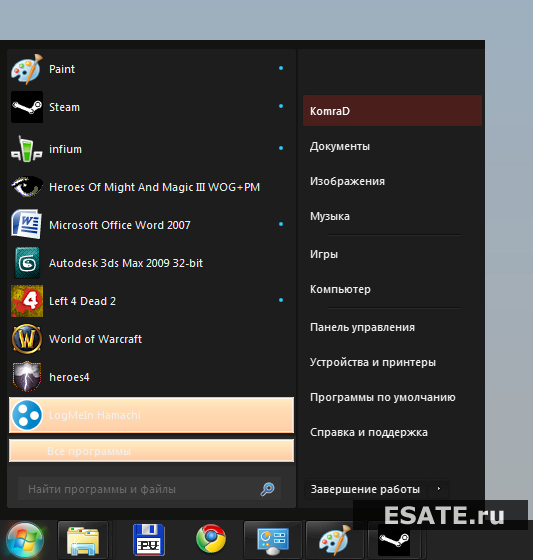Click the Windows Start orb
Viewport: 533px width, 560px height.
[25, 540]
